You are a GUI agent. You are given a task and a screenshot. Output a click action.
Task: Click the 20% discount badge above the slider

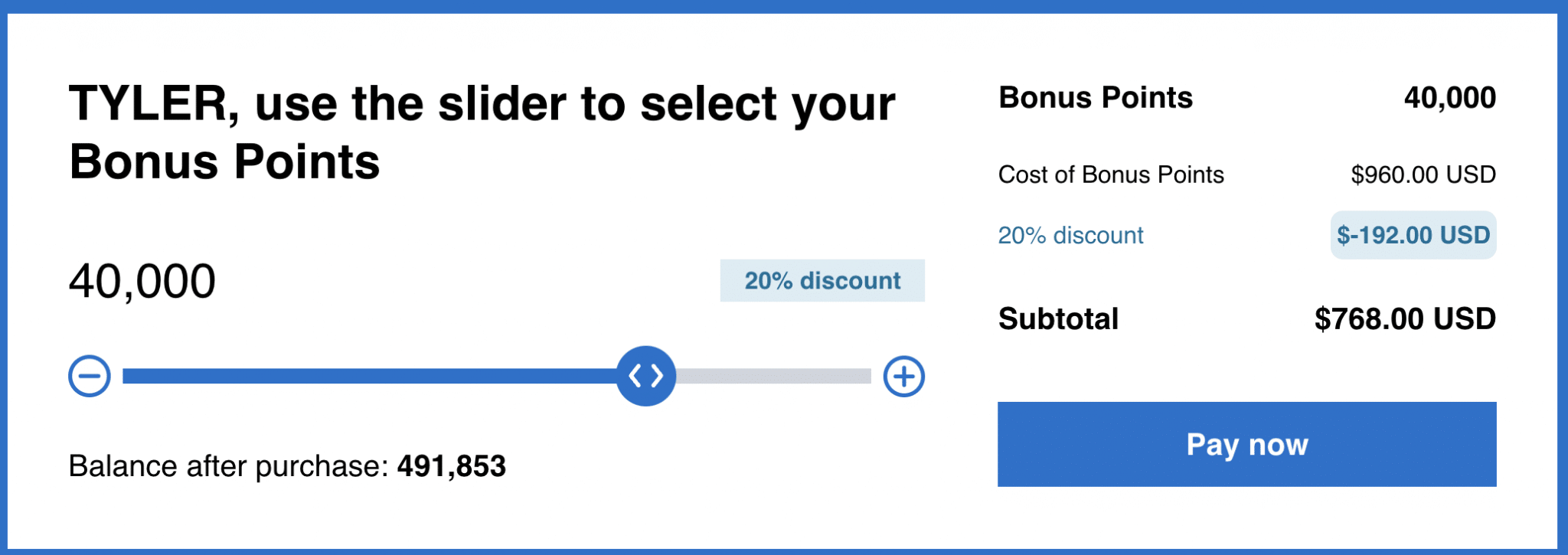pyautogui.click(x=822, y=280)
